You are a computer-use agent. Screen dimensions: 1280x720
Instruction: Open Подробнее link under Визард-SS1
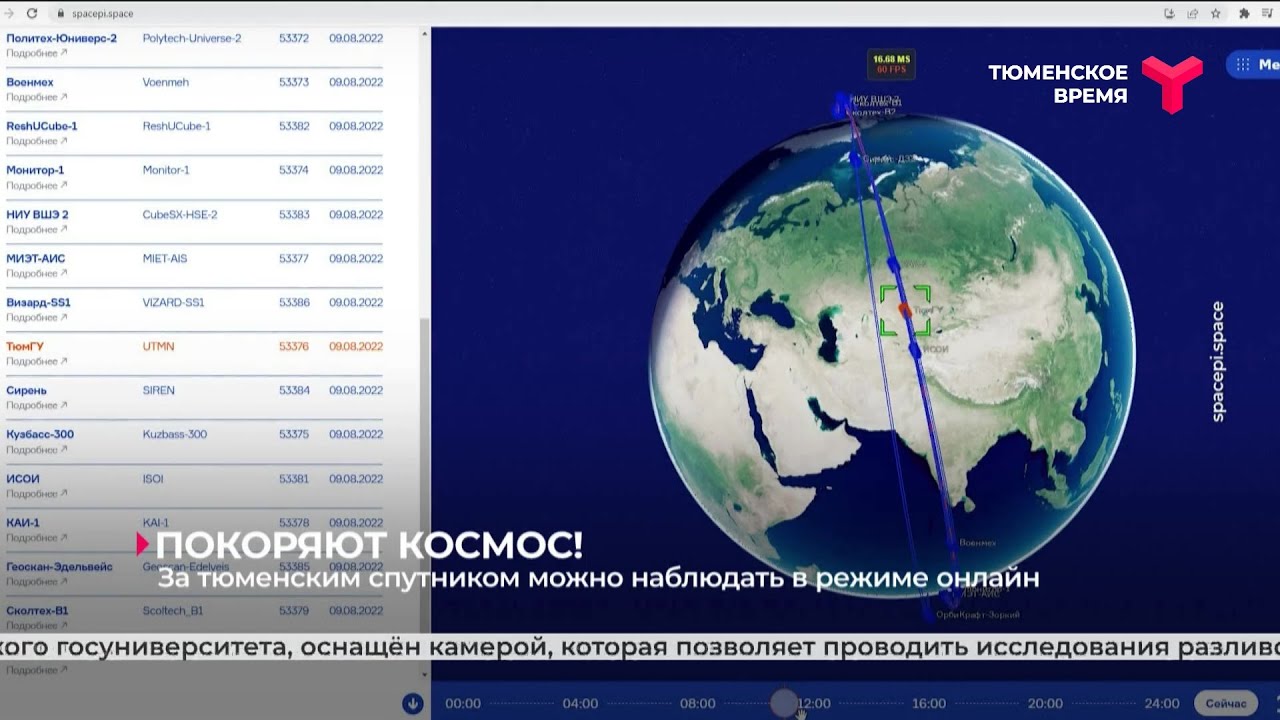pyautogui.click(x=37, y=317)
